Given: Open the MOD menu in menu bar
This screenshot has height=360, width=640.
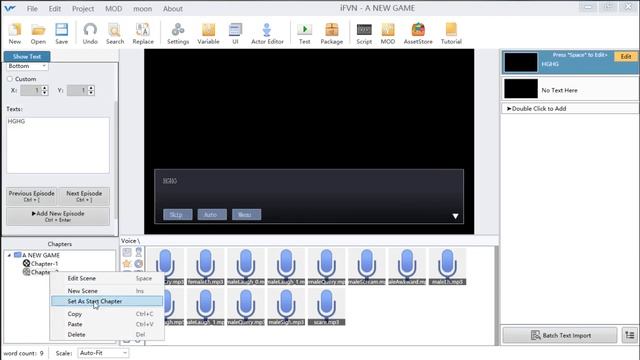Looking at the screenshot, I should 113,9.
